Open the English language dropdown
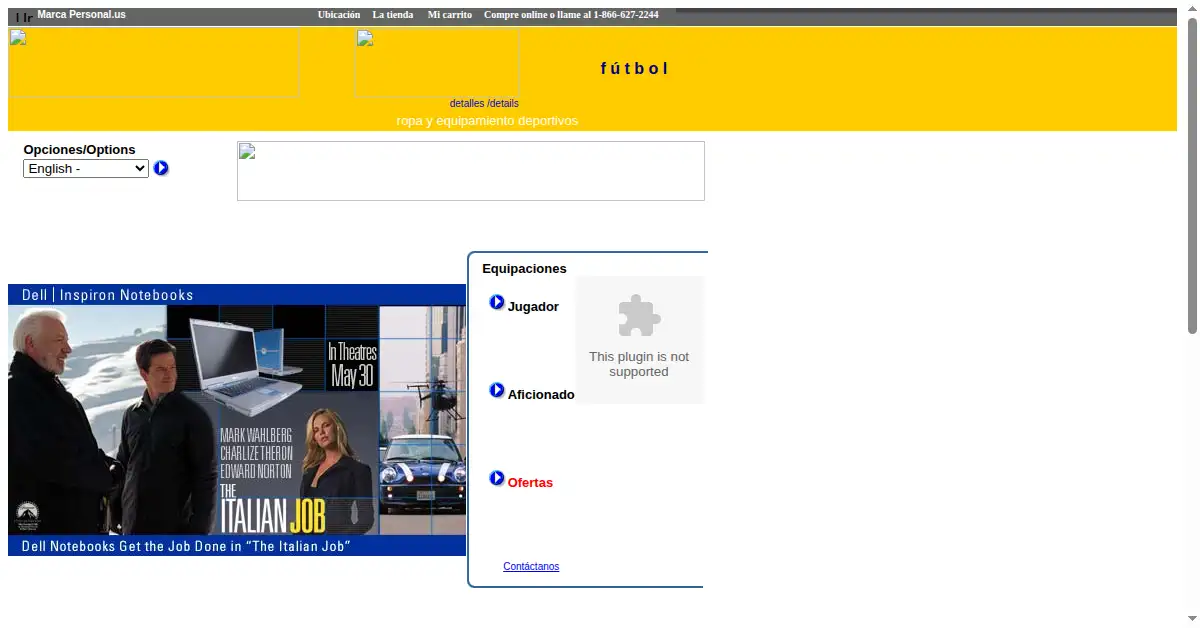1200x628 pixels. 86,169
